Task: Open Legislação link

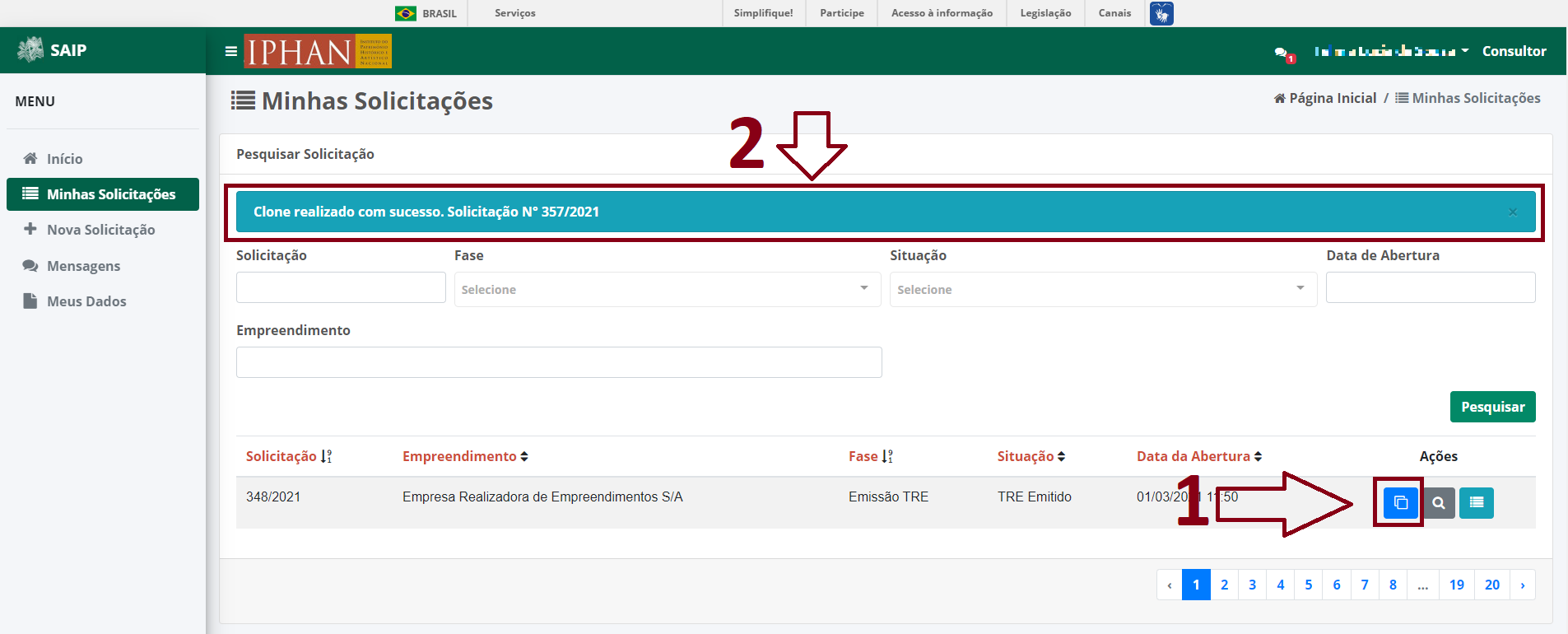Action: pyautogui.click(x=1045, y=13)
